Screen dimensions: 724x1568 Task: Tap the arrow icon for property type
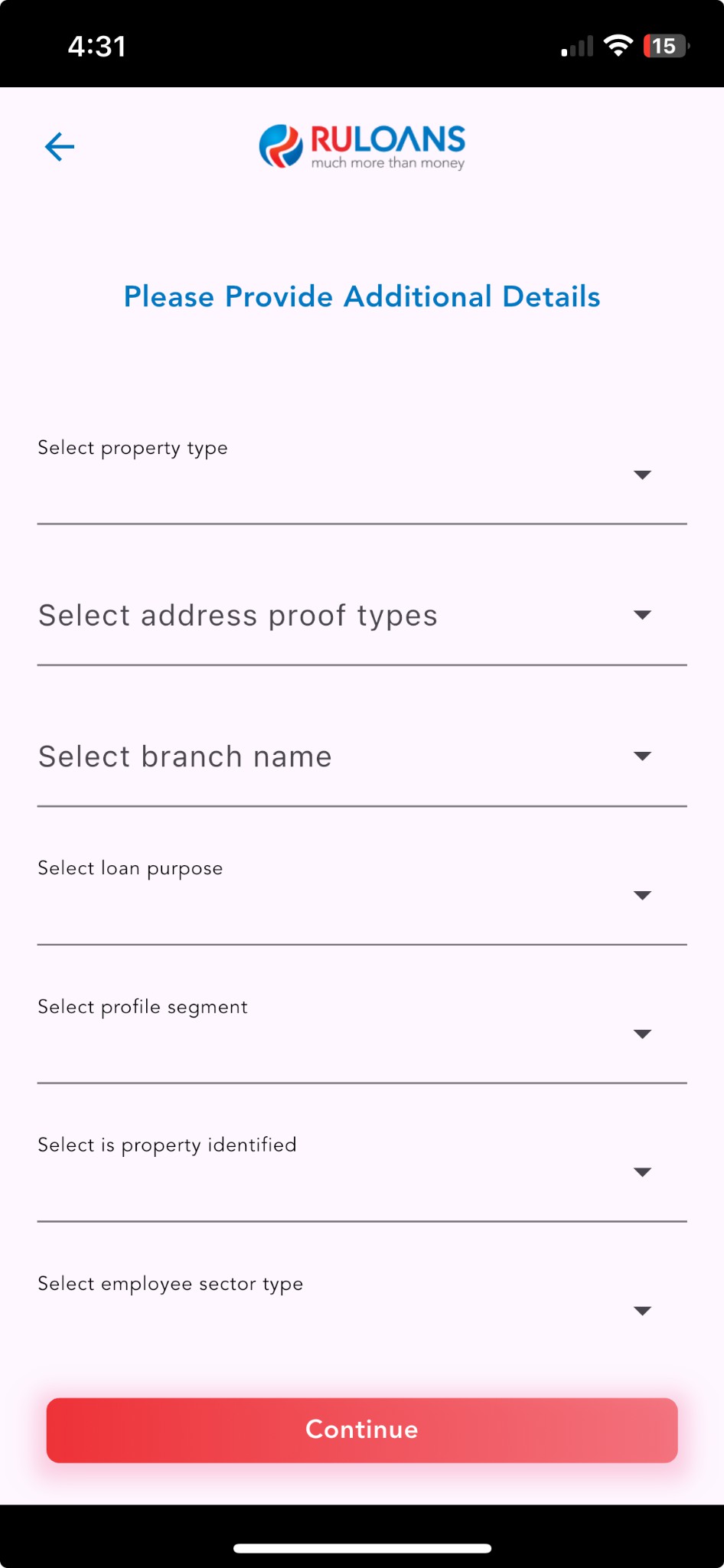(643, 475)
